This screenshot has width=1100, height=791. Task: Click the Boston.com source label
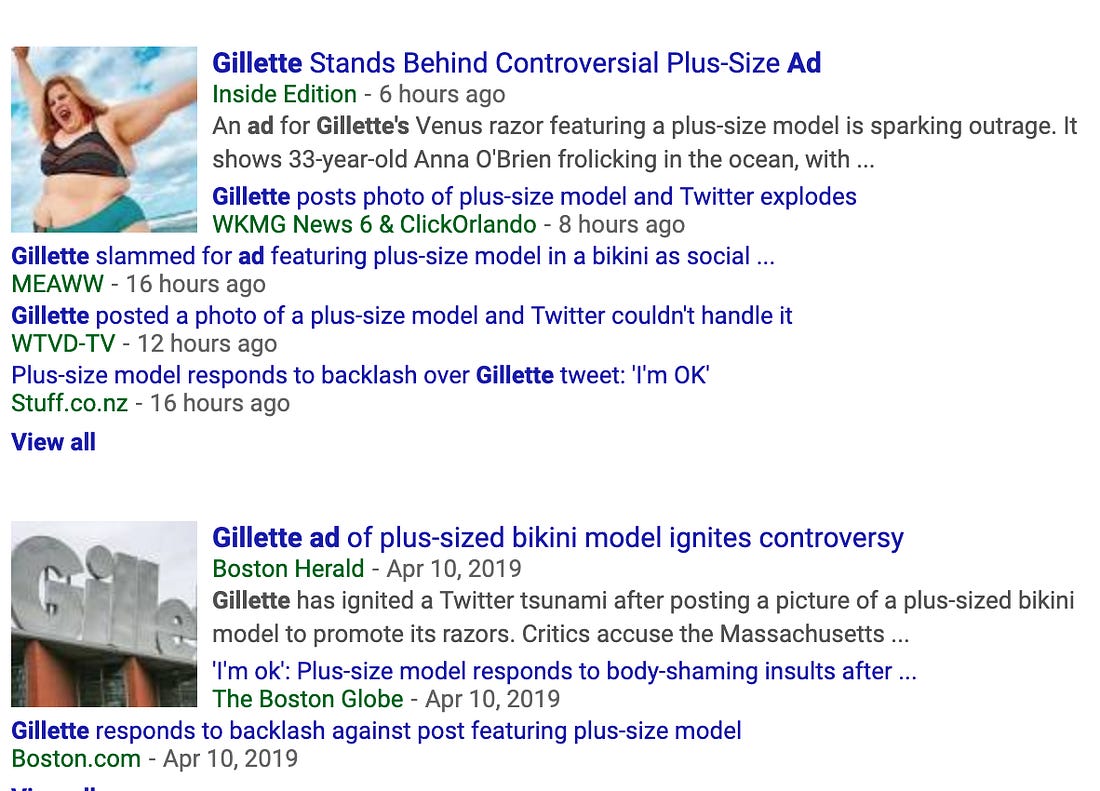76,759
